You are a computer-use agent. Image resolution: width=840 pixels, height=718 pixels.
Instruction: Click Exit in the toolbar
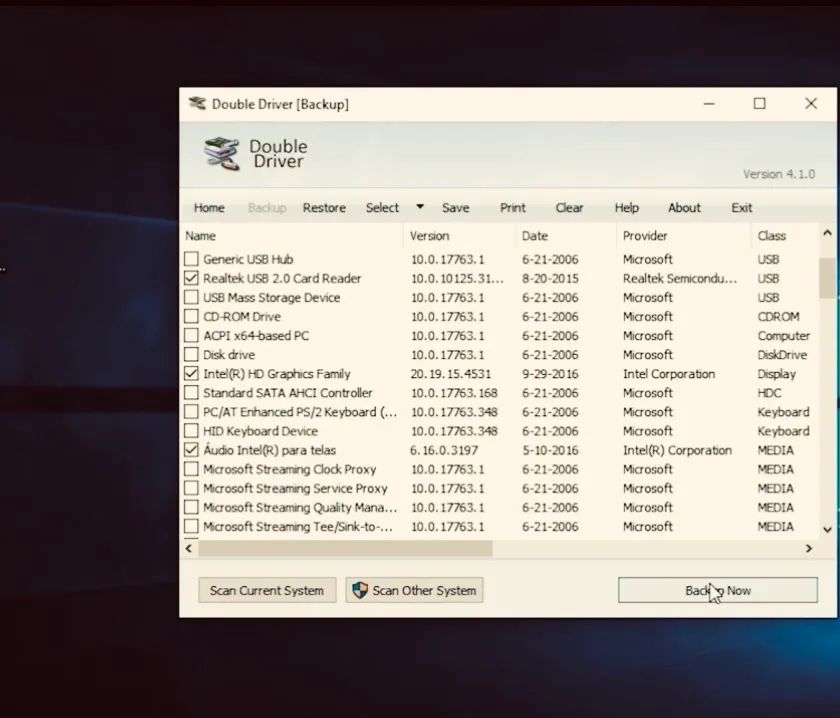coord(741,208)
